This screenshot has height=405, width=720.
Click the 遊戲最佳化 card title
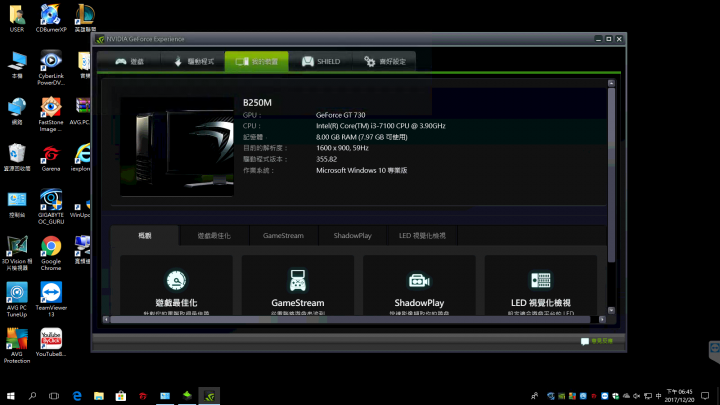coord(176,303)
